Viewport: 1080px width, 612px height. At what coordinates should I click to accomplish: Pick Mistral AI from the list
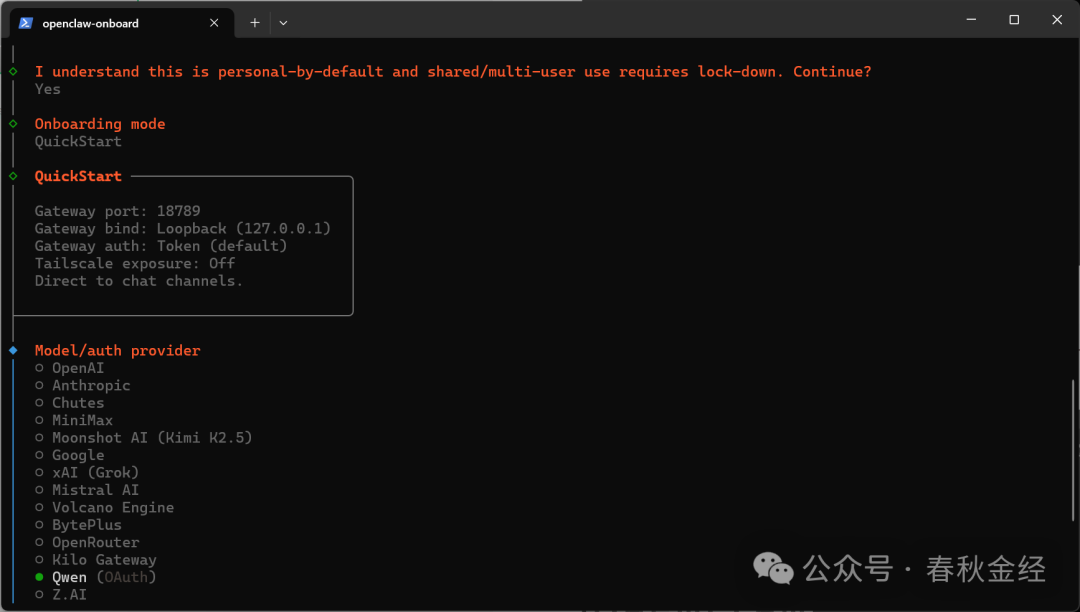click(95, 490)
